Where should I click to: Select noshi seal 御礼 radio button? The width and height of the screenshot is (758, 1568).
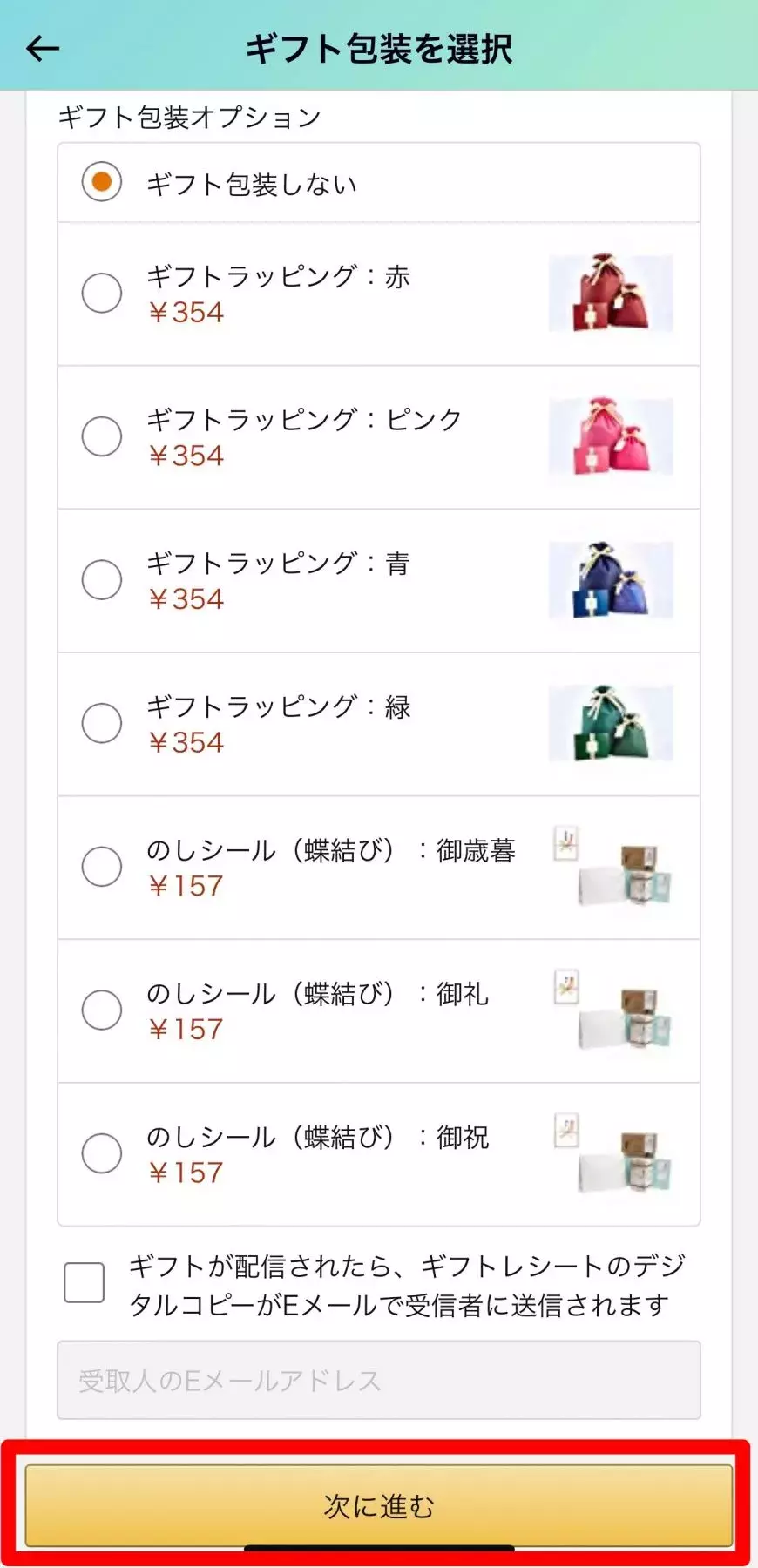[102, 1010]
